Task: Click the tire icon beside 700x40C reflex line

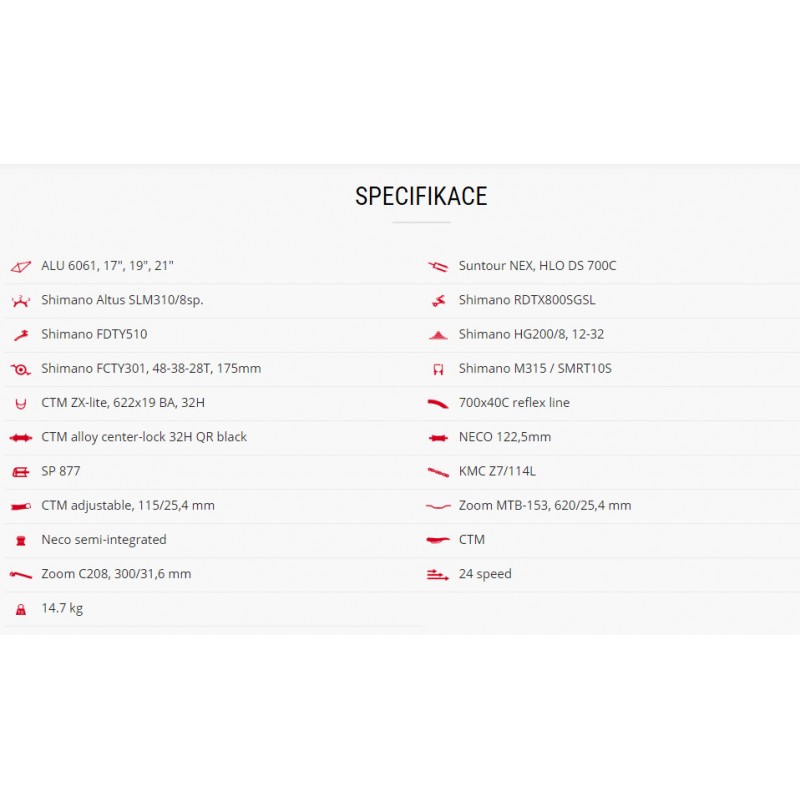Action: pos(438,404)
